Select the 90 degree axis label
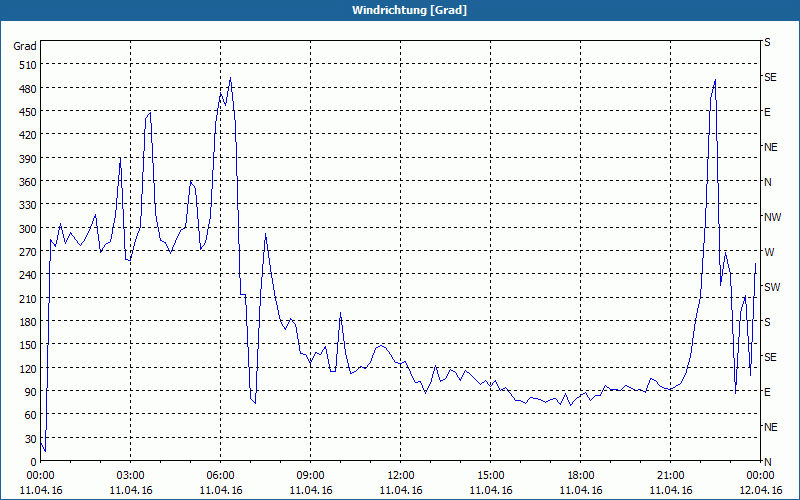The height and width of the screenshot is (500, 800). (x=31, y=392)
